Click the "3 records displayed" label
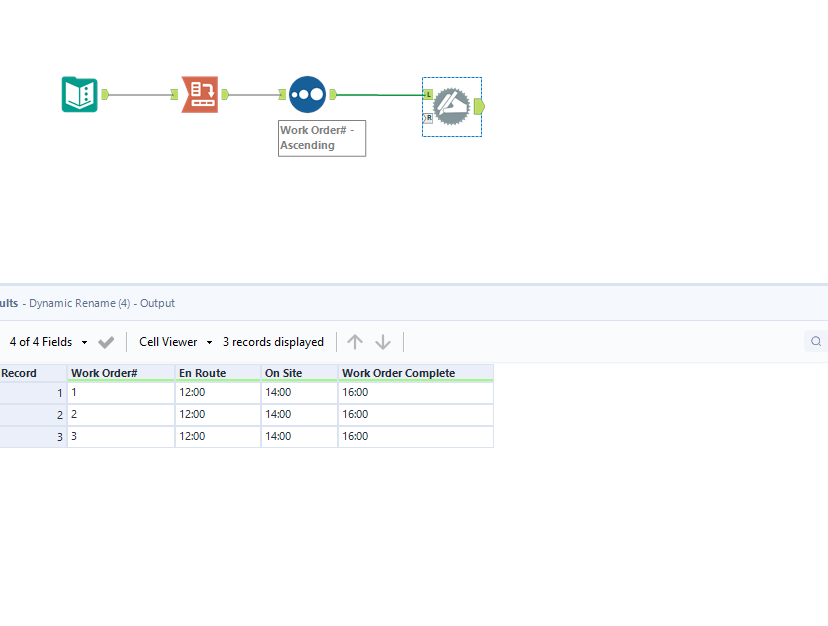This screenshot has width=828, height=626. pyautogui.click(x=273, y=341)
